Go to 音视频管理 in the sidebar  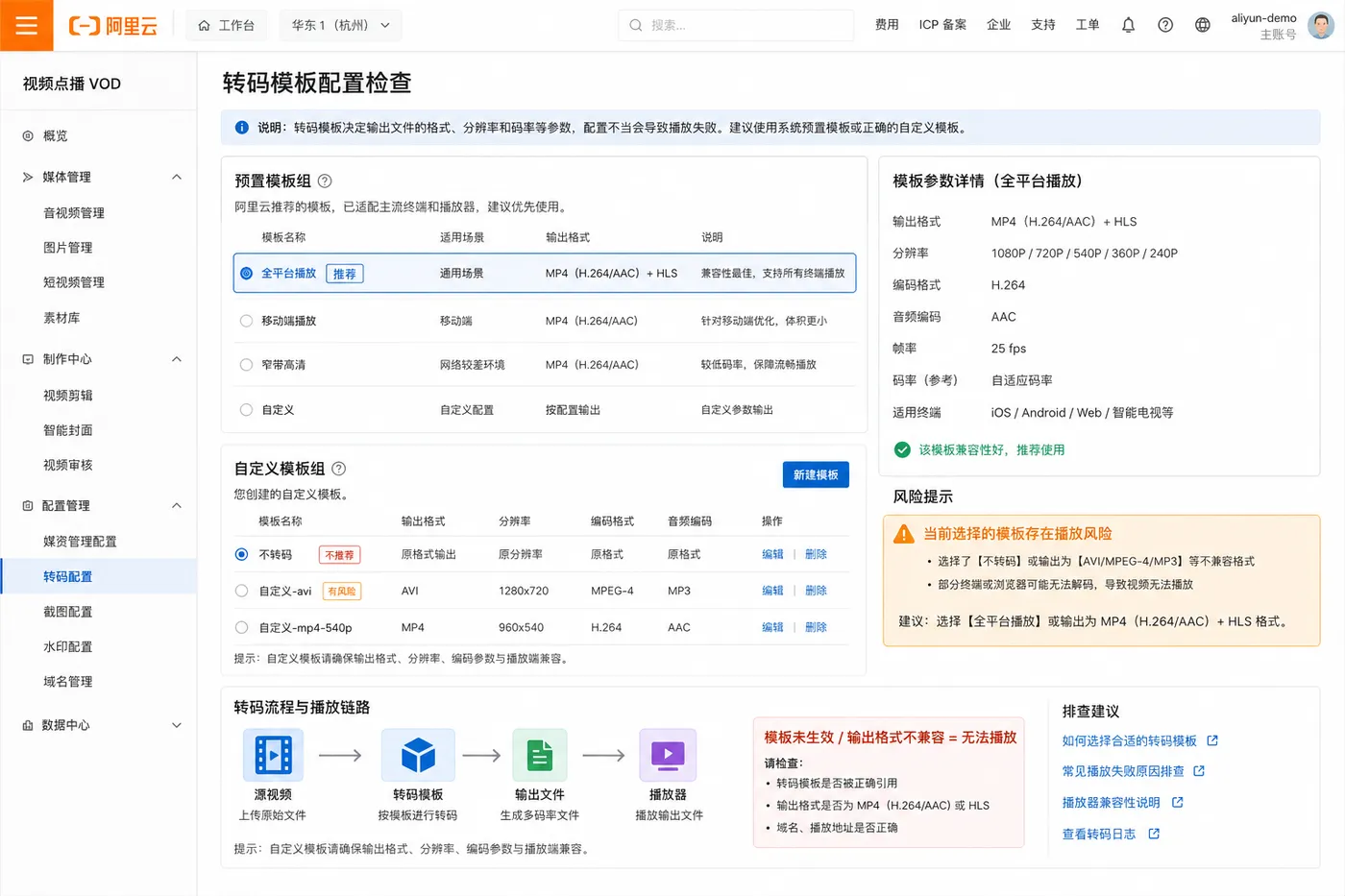click(74, 213)
